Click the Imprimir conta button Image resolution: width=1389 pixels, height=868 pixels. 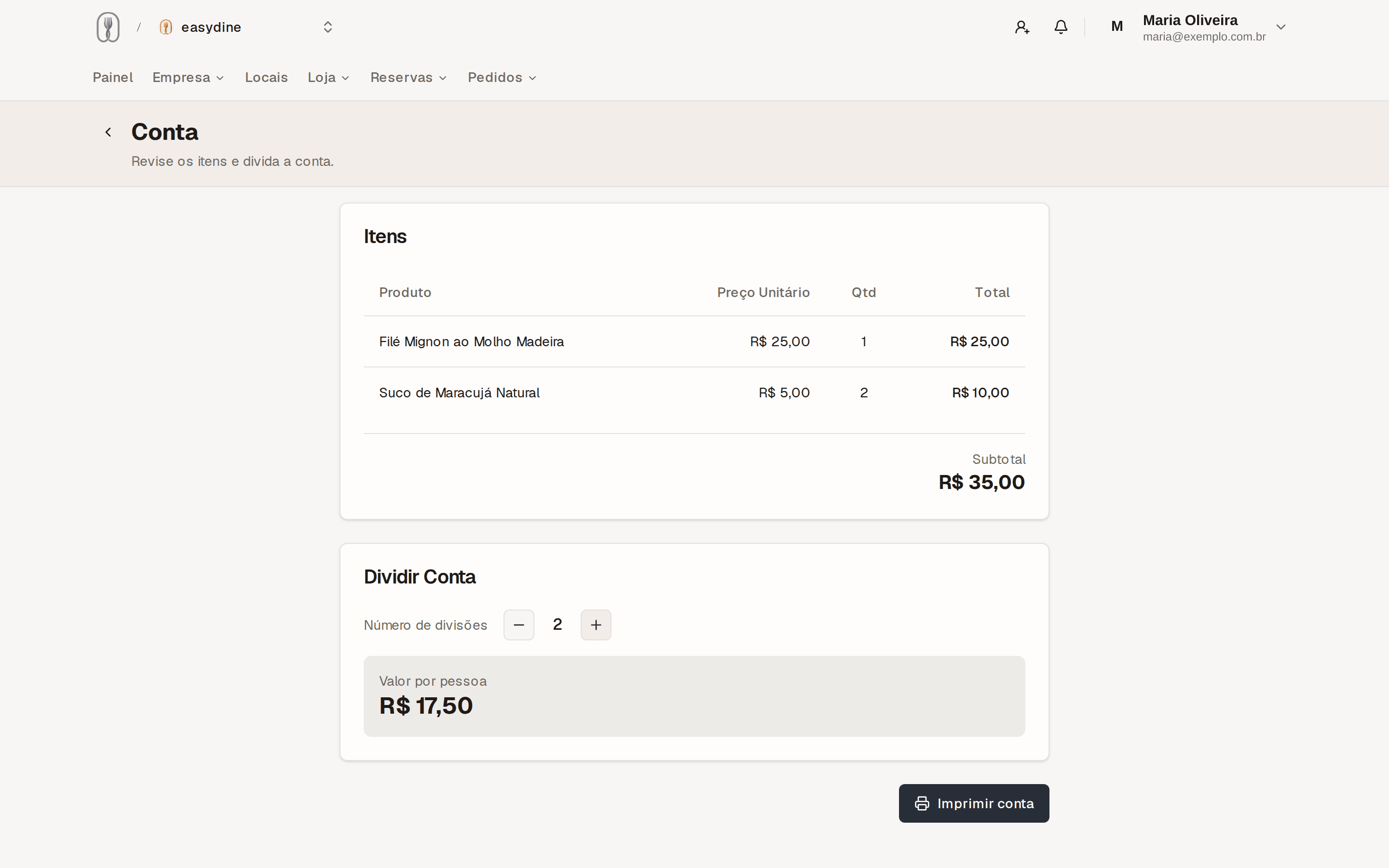point(973,803)
